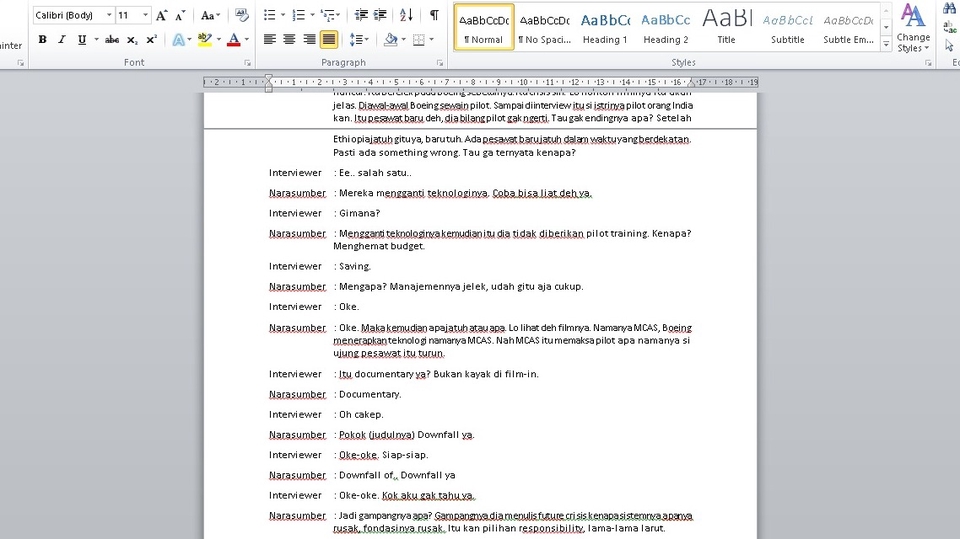Image resolution: width=960 pixels, height=539 pixels.
Task: Apply red font color
Action: pos(233,40)
